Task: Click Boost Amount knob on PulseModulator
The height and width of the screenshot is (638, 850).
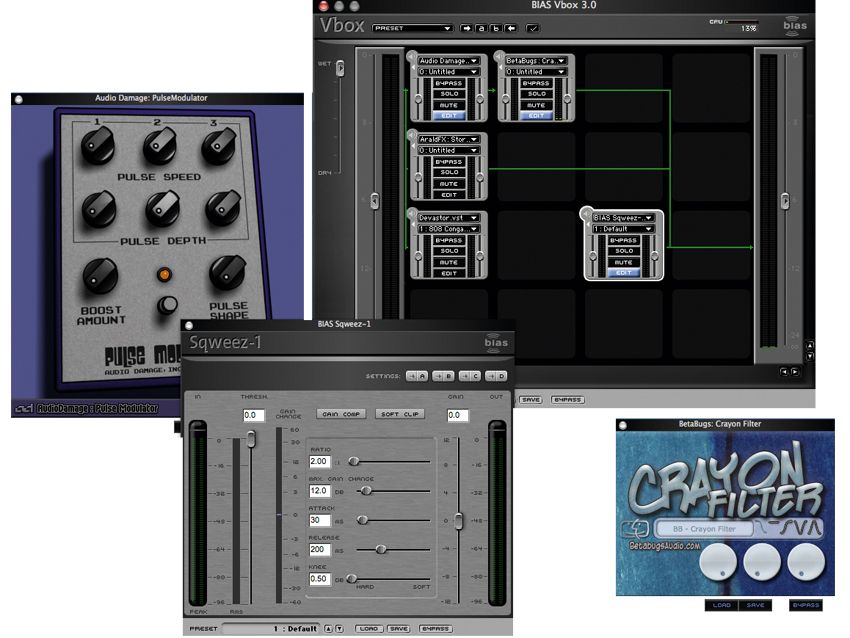Action: pos(100,276)
